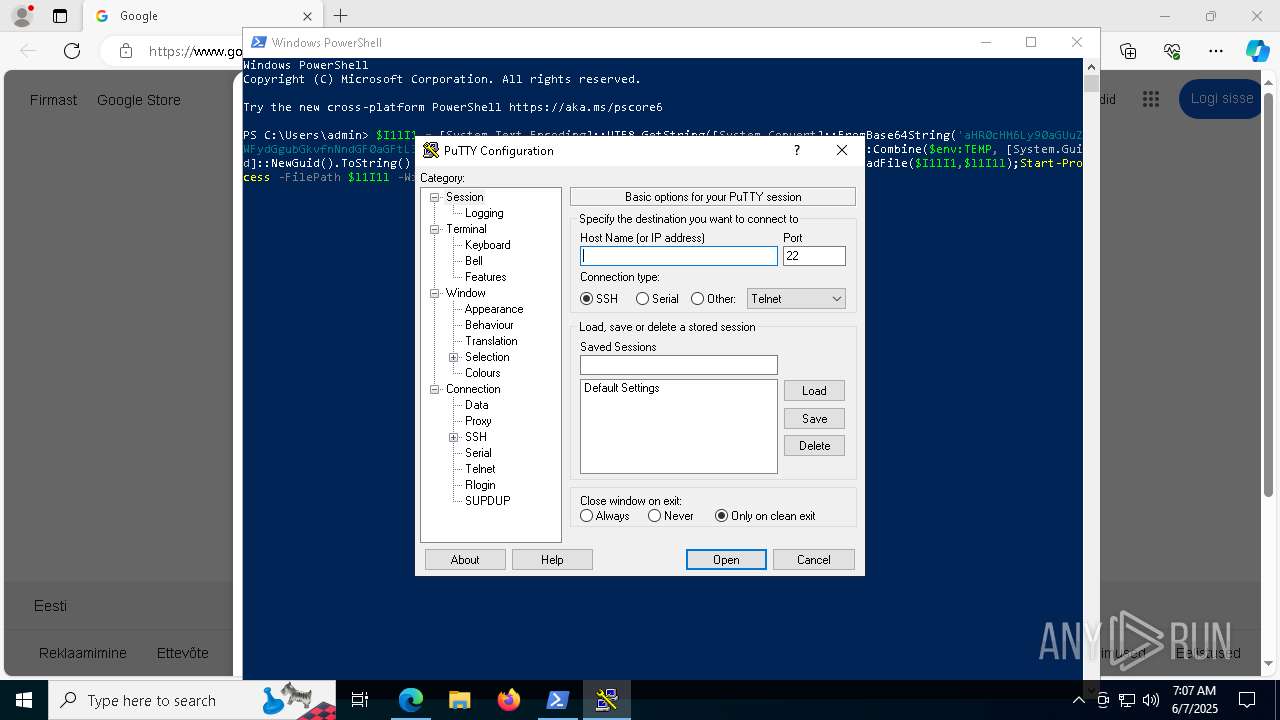Viewport: 1280px width, 720px height.
Task: Click Cancel in PuTTY Configuration
Action: 814,560
